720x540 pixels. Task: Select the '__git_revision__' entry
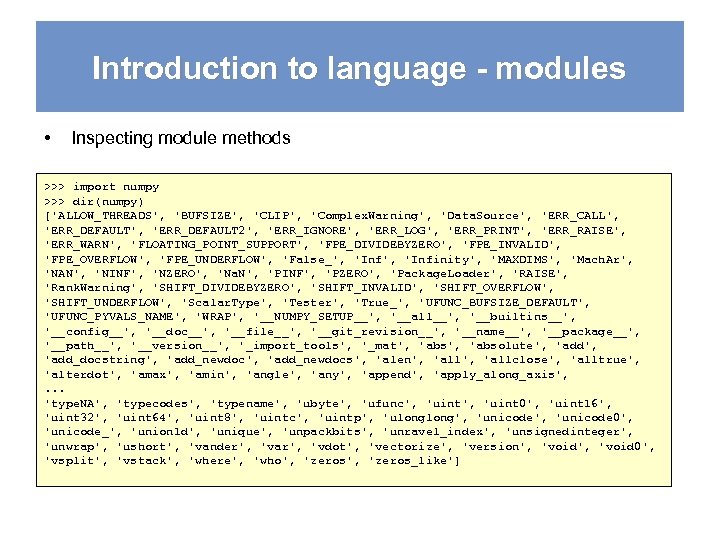point(375,332)
